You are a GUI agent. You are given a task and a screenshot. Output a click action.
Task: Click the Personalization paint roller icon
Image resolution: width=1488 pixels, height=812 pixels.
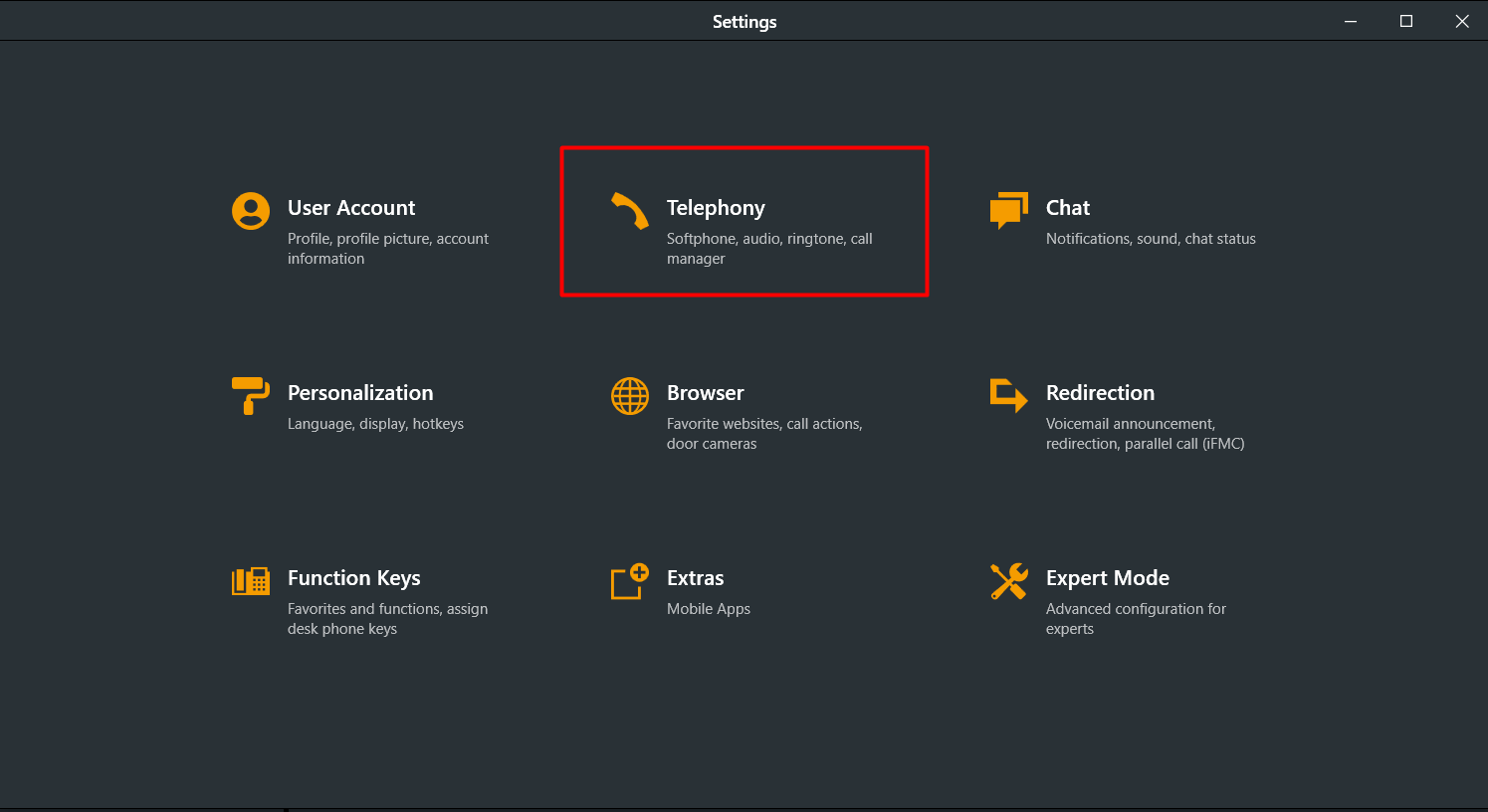tap(251, 396)
